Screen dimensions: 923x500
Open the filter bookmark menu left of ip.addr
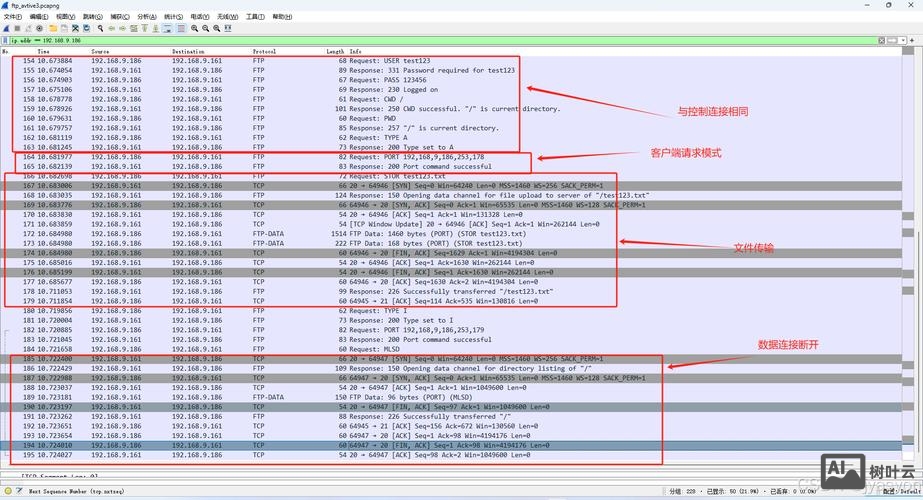5,41
